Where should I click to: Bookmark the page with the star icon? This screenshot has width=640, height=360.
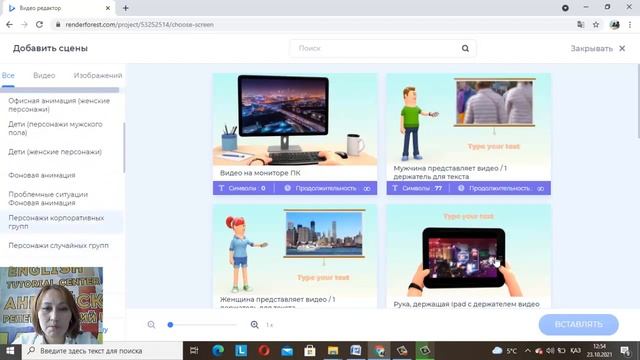point(596,24)
